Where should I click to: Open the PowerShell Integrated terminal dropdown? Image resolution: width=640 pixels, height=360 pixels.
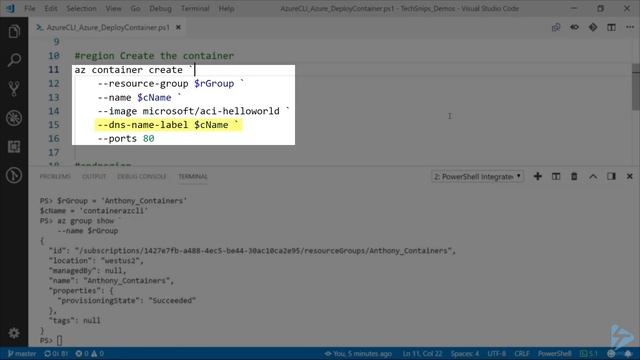[477, 176]
